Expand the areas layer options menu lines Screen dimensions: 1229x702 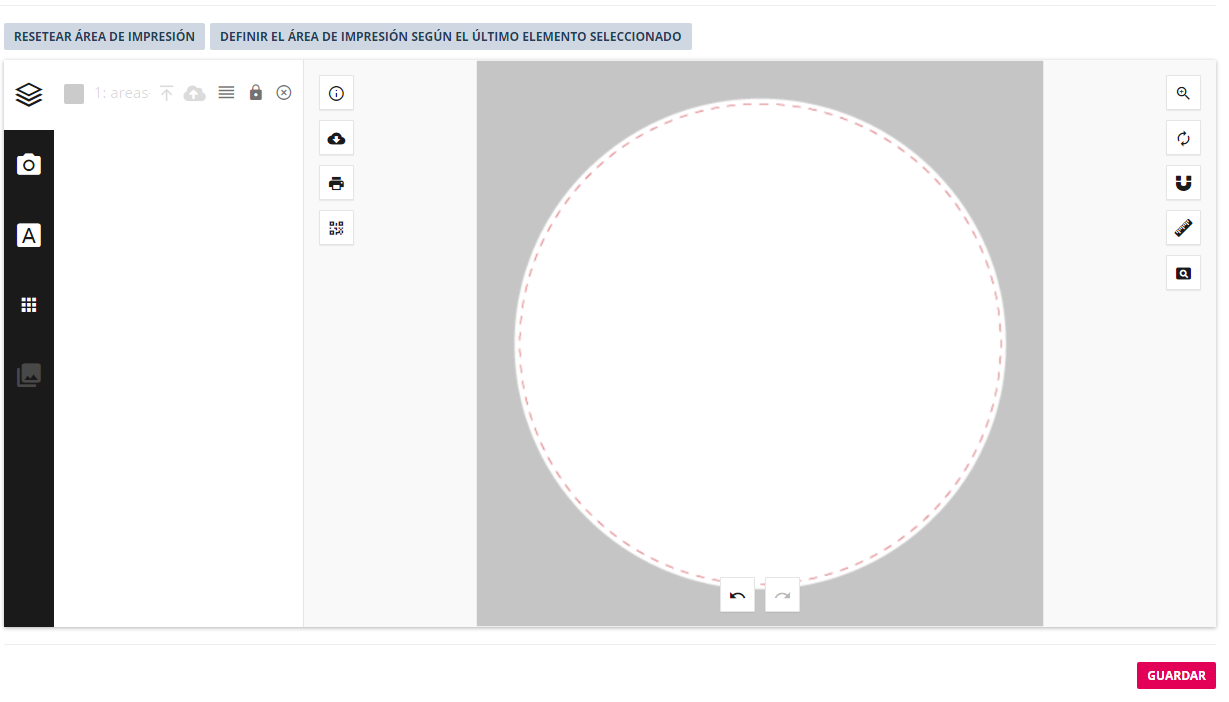coord(226,93)
